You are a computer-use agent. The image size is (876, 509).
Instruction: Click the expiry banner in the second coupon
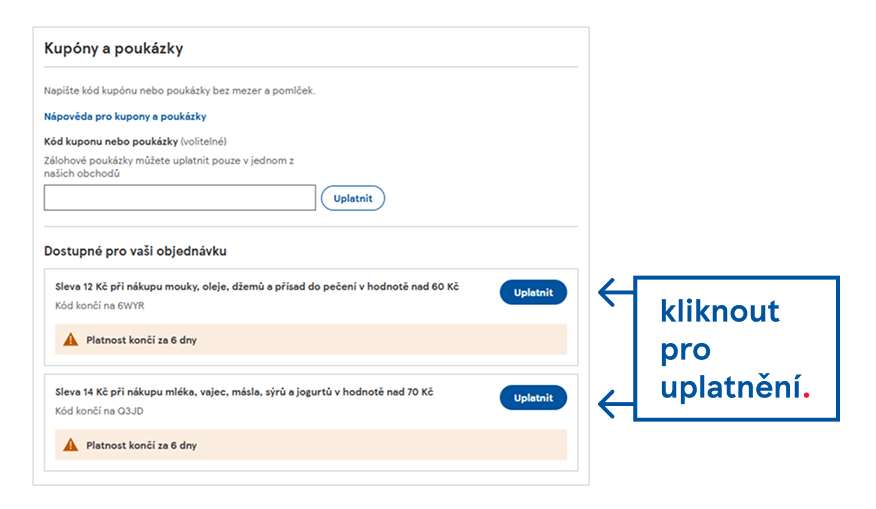(x=311, y=445)
